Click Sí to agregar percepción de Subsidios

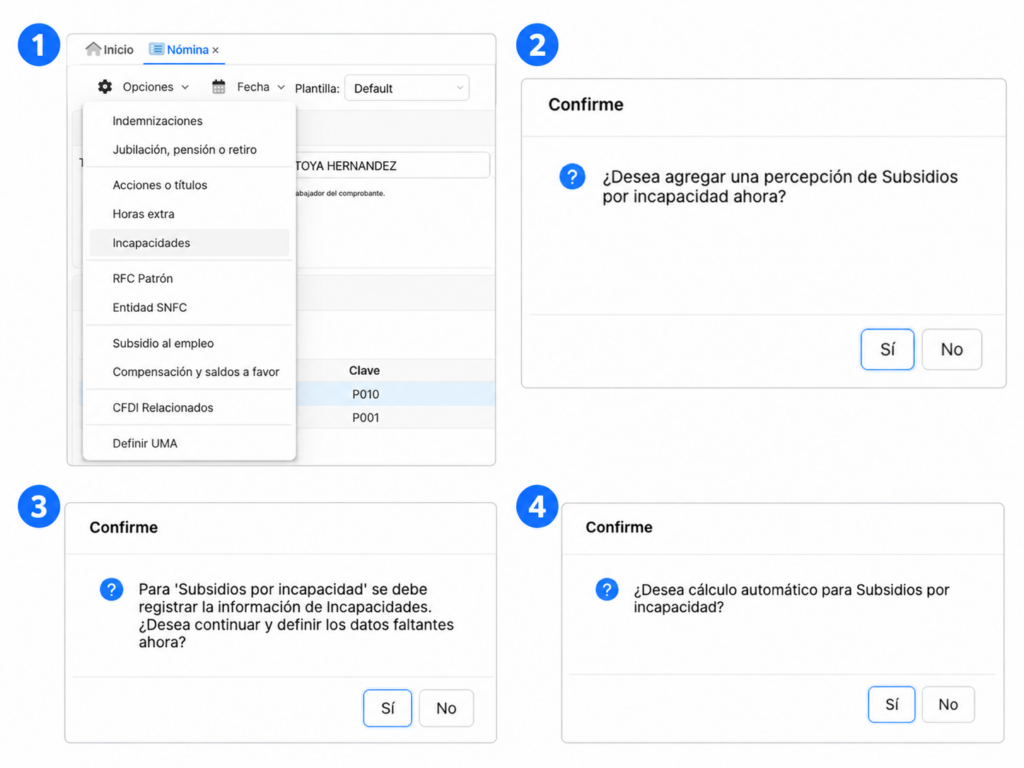point(887,349)
